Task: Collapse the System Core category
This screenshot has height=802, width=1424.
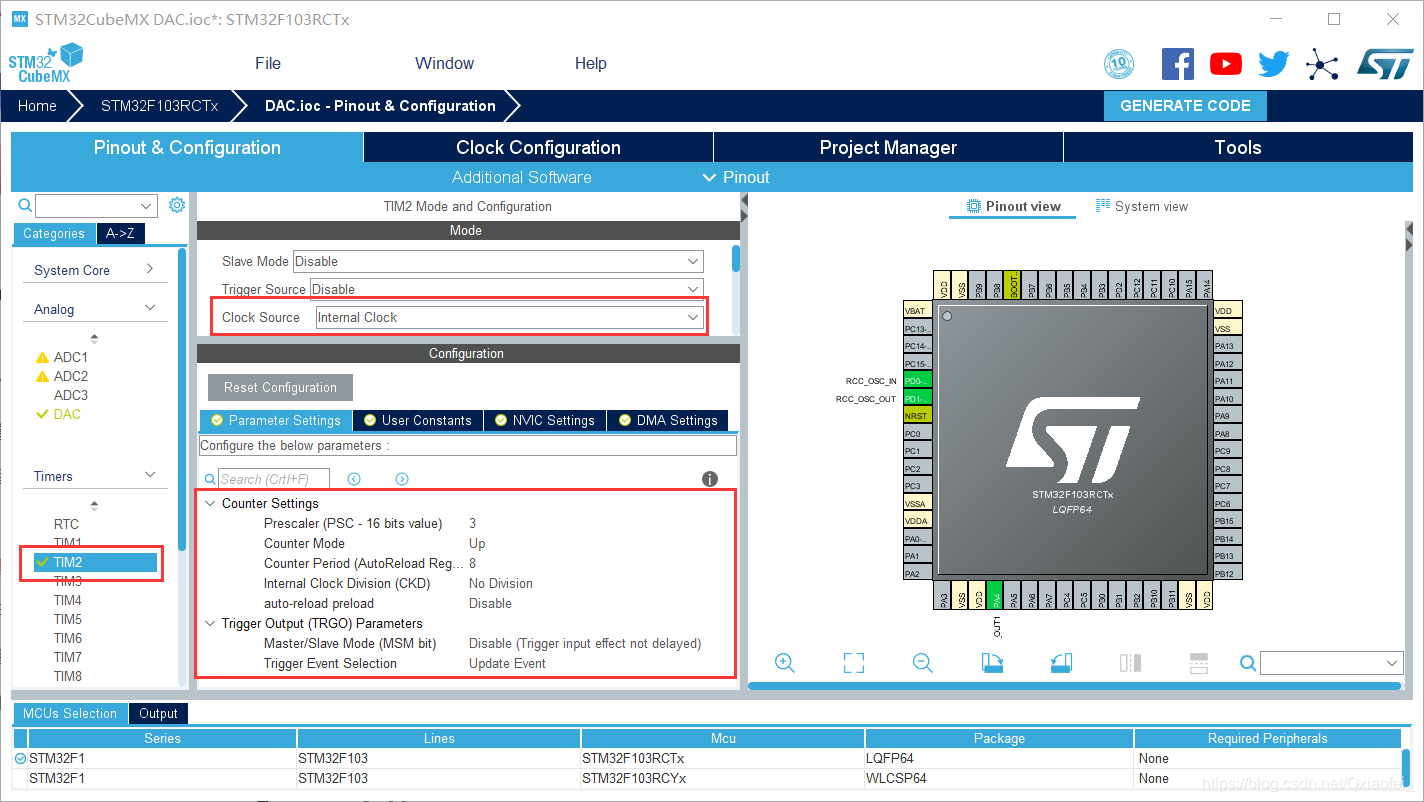Action: (x=150, y=269)
